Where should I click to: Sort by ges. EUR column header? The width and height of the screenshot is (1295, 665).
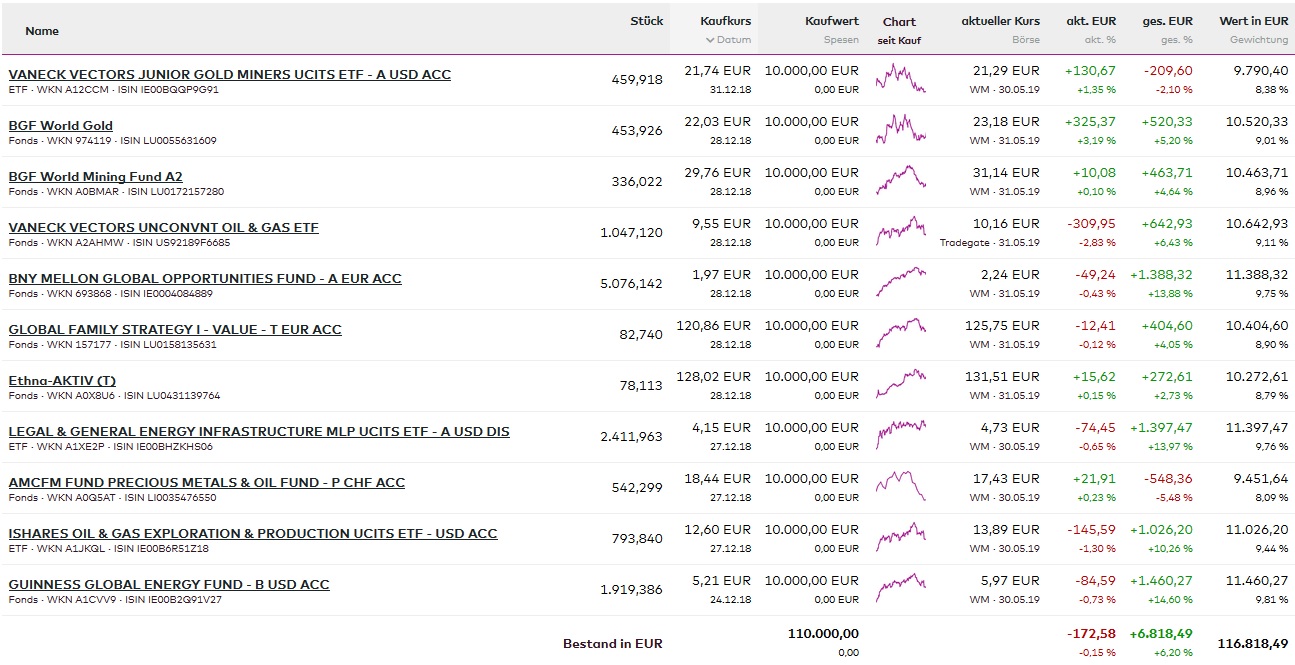[1167, 21]
